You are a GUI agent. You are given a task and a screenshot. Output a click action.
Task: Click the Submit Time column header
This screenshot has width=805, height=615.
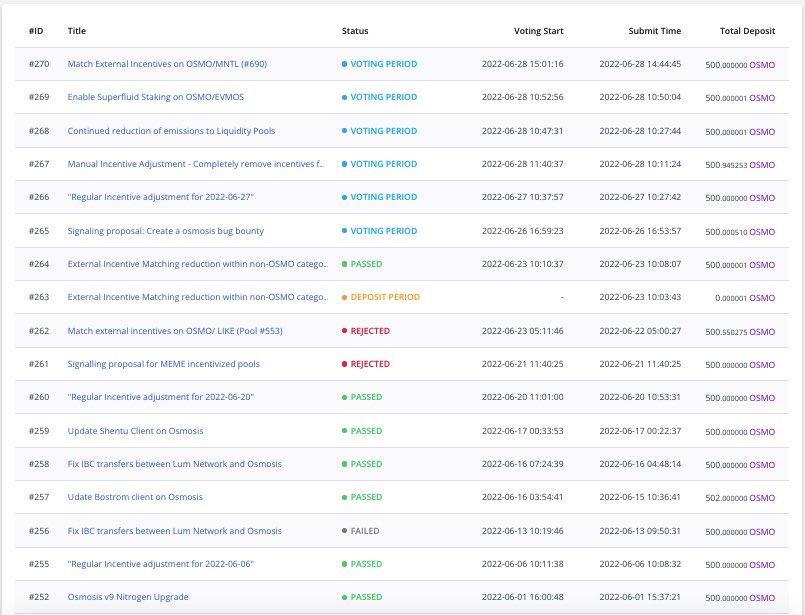click(655, 31)
